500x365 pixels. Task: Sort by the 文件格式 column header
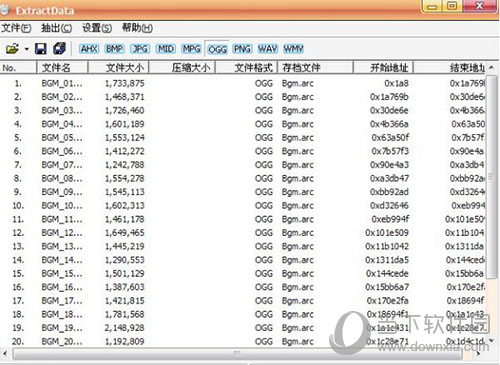pyautogui.click(x=246, y=68)
